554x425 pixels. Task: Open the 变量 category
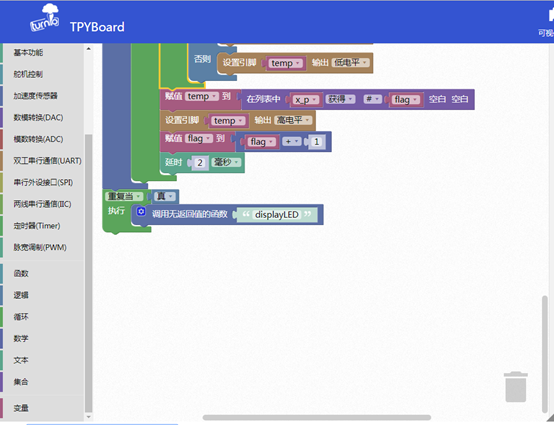tap(21, 408)
